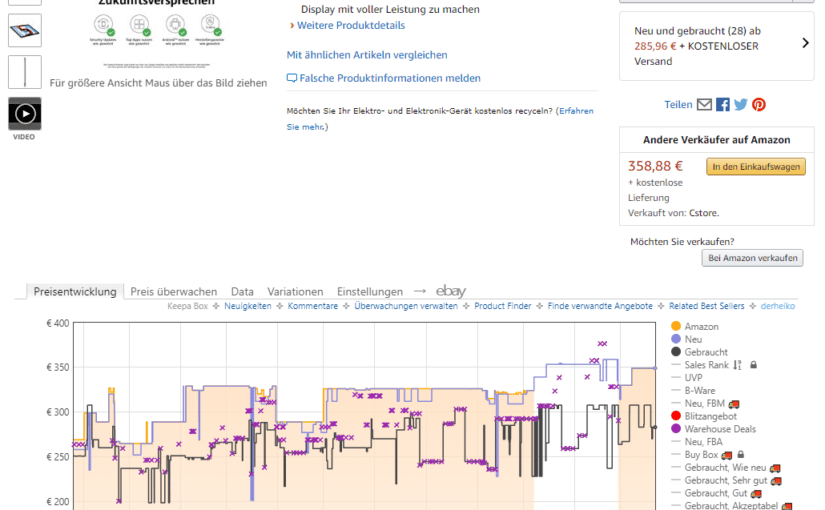Expand Weitere Produktdetails
The image size is (825, 510).
351,25
